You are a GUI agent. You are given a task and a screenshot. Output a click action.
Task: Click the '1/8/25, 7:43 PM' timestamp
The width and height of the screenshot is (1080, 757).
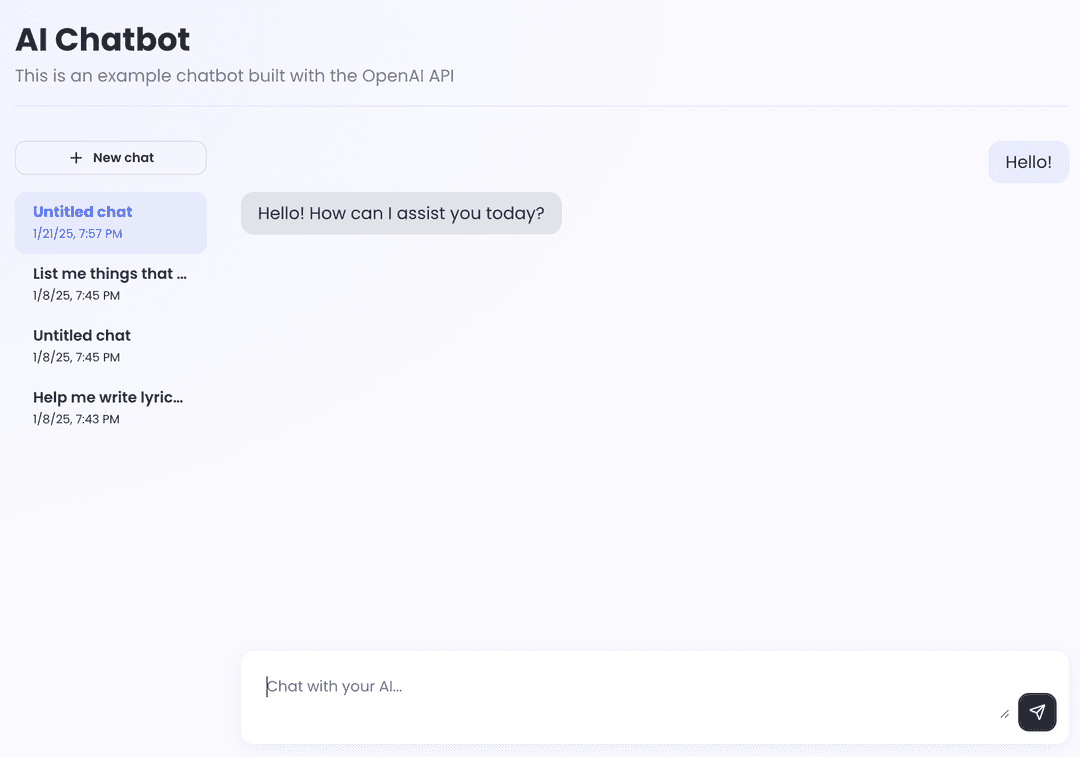click(76, 419)
